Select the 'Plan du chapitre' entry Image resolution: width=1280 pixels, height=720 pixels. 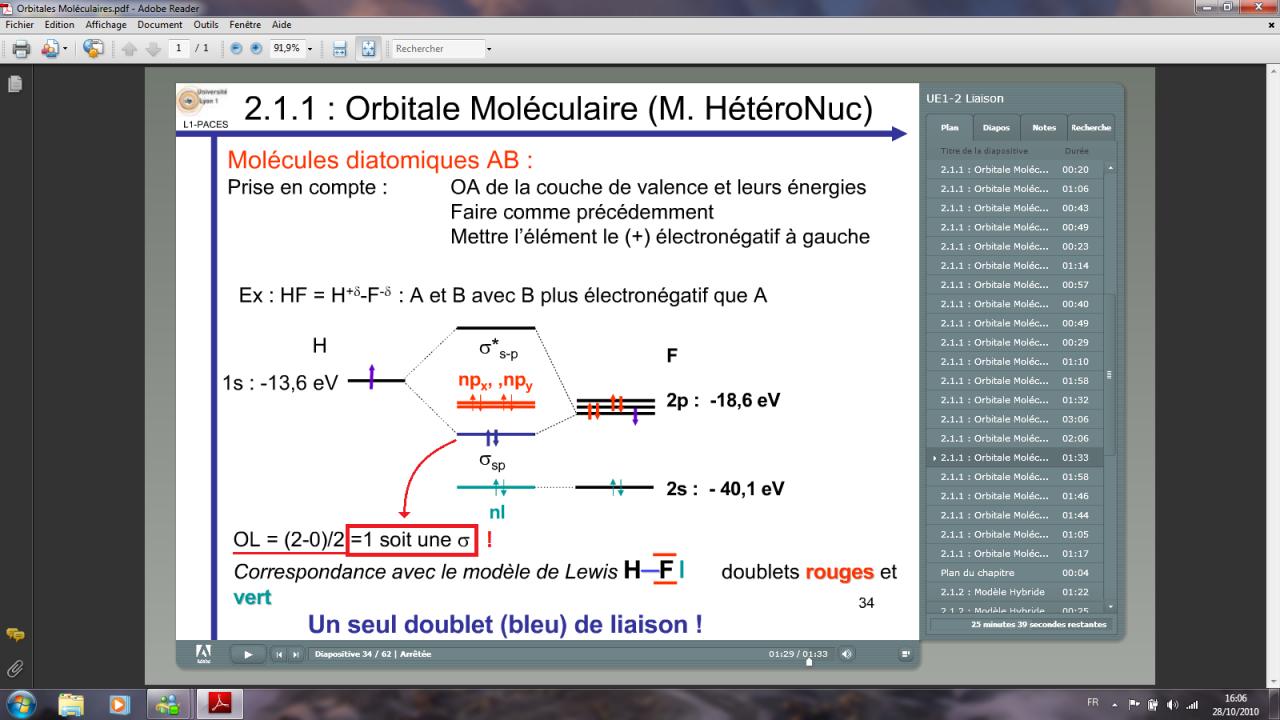tap(1014, 573)
